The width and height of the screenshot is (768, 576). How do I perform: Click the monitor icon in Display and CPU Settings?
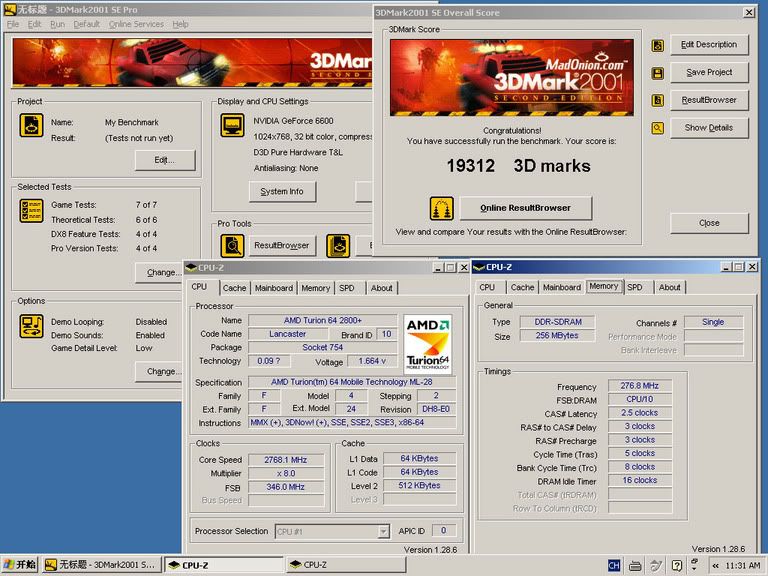pos(232,125)
